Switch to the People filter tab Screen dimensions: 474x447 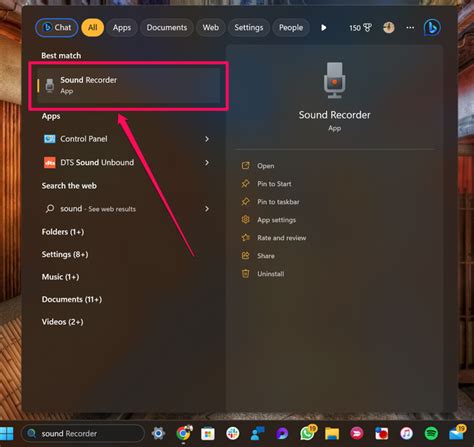(291, 28)
